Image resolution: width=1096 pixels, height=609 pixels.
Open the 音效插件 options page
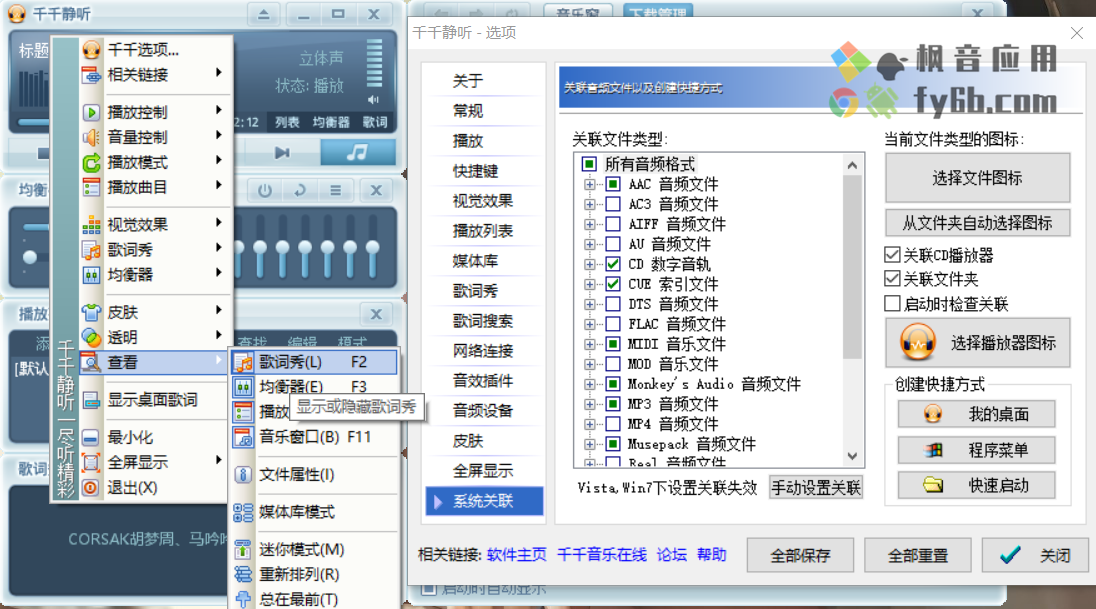(x=484, y=381)
